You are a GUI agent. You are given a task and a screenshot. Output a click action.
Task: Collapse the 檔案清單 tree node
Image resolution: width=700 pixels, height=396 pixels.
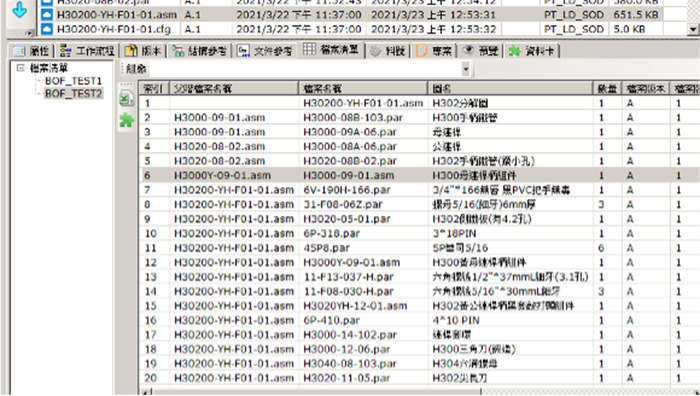click(x=21, y=68)
